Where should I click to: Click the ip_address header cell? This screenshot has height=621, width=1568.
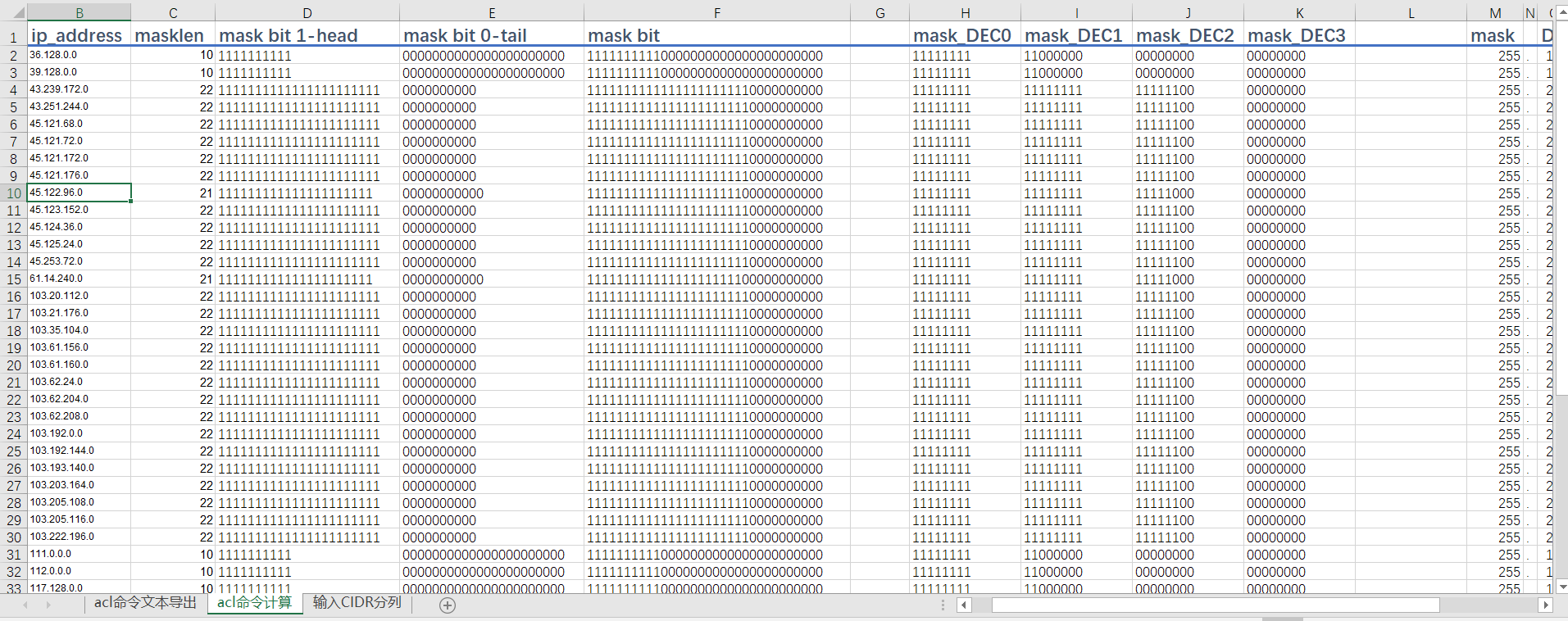[x=79, y=36]
